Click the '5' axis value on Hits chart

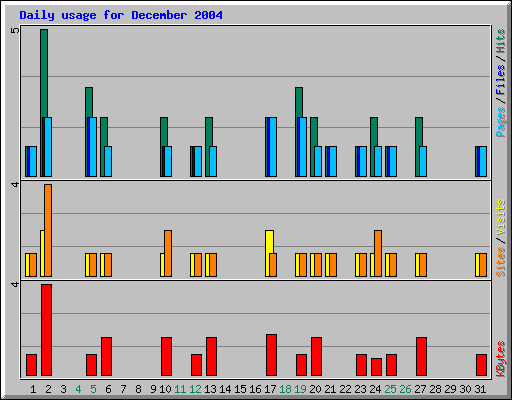point(15,30)
